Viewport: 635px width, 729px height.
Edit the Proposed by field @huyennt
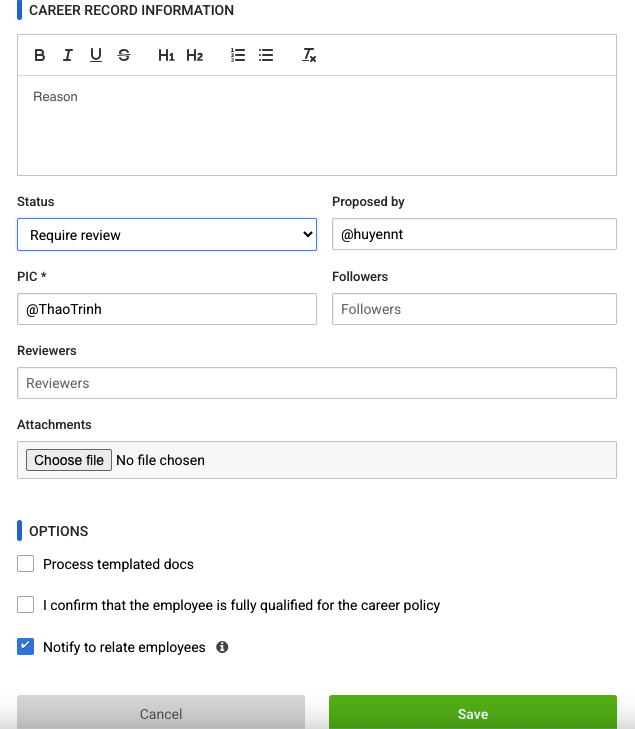[x=474, y=234]
